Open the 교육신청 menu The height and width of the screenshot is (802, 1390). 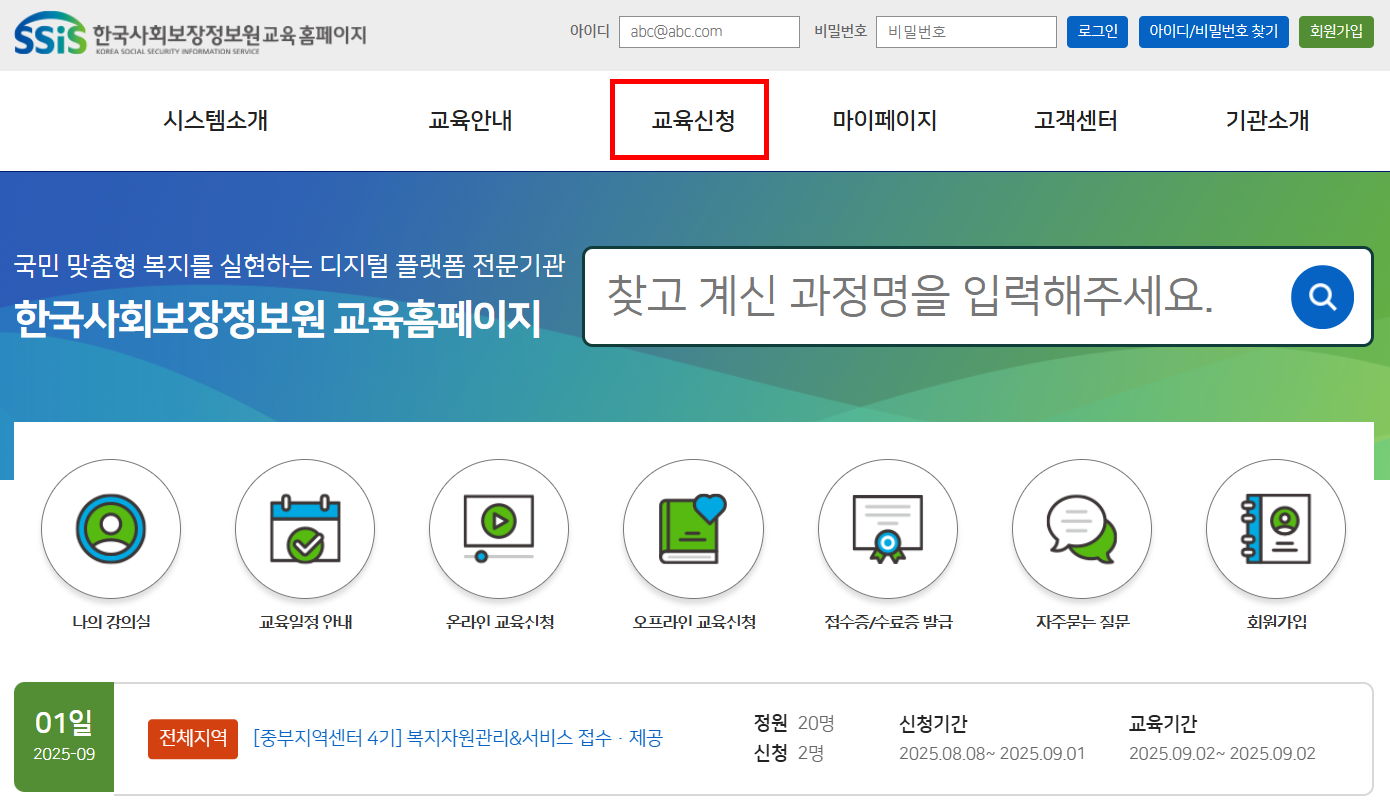click(x=693, y=121)
